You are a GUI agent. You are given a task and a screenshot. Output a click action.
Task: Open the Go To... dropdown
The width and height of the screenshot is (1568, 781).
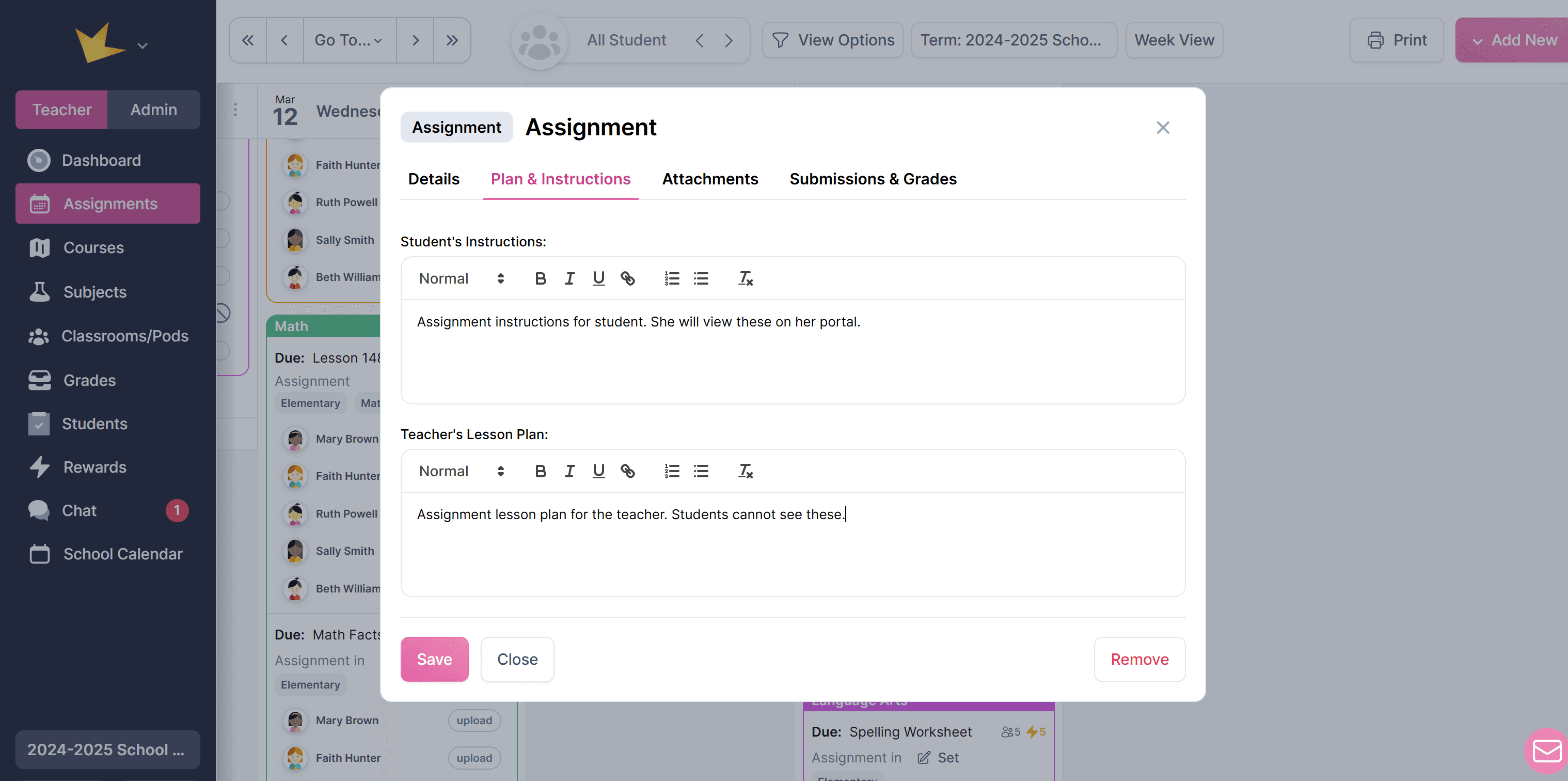click(x=349, y=40)
